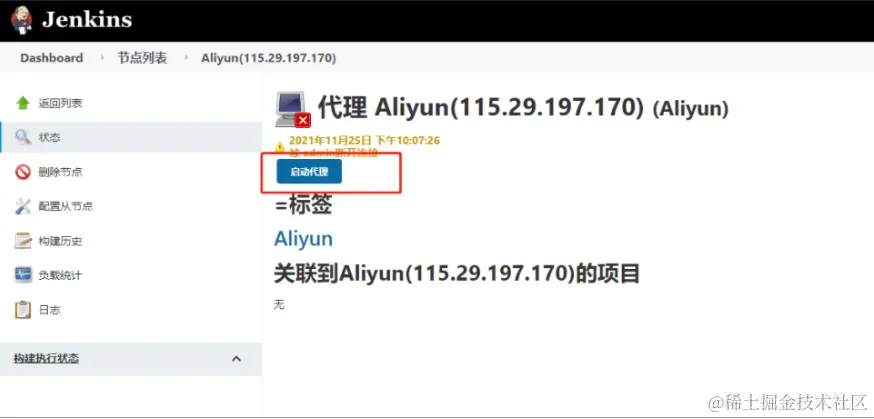Click the clipboard 日志 icon
This screenshot has height=419, width=874.
23,310
